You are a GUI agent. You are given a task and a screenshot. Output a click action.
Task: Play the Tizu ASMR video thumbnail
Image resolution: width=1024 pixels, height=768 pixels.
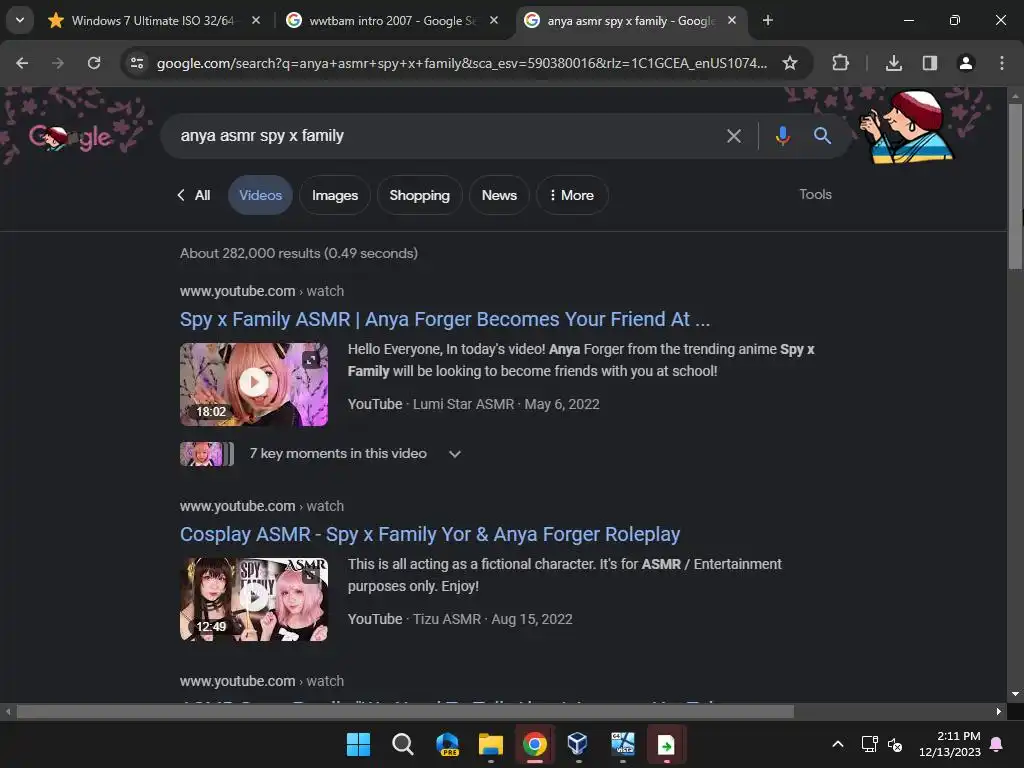[253, 599]
